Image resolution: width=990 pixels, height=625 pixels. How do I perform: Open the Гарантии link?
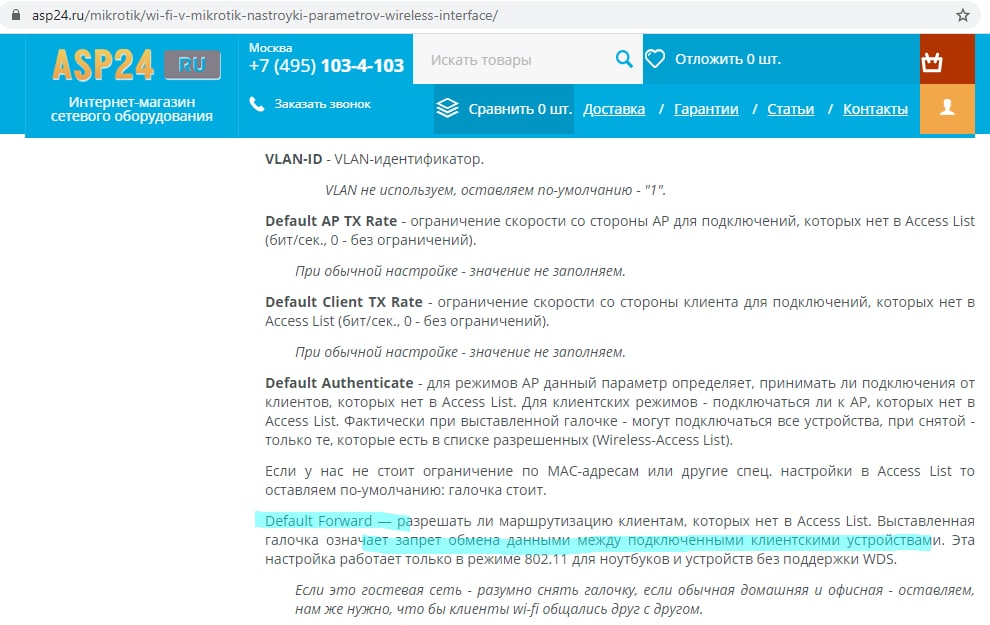706,109
